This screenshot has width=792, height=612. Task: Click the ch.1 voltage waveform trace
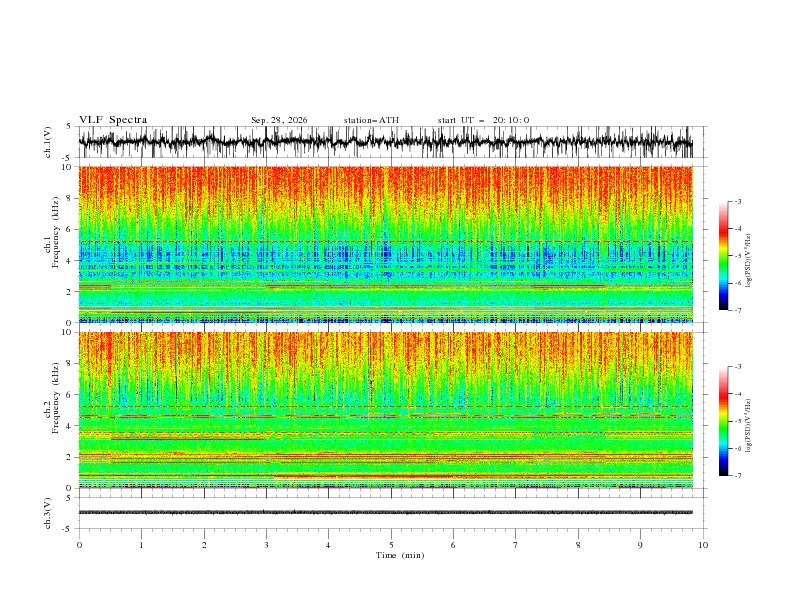tap(385, 142)
